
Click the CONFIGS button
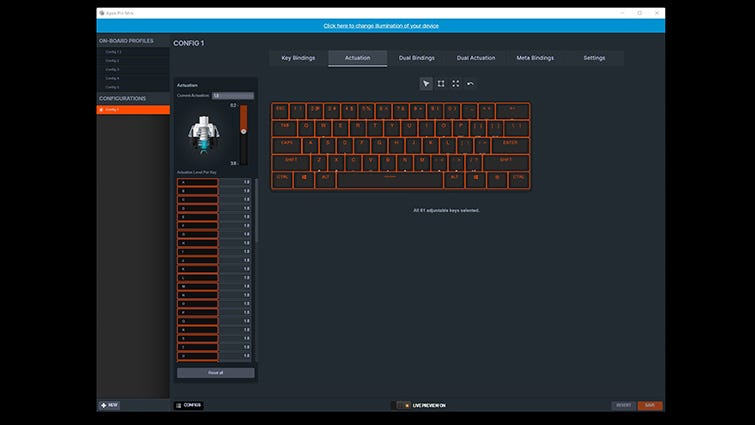(188, 405)
